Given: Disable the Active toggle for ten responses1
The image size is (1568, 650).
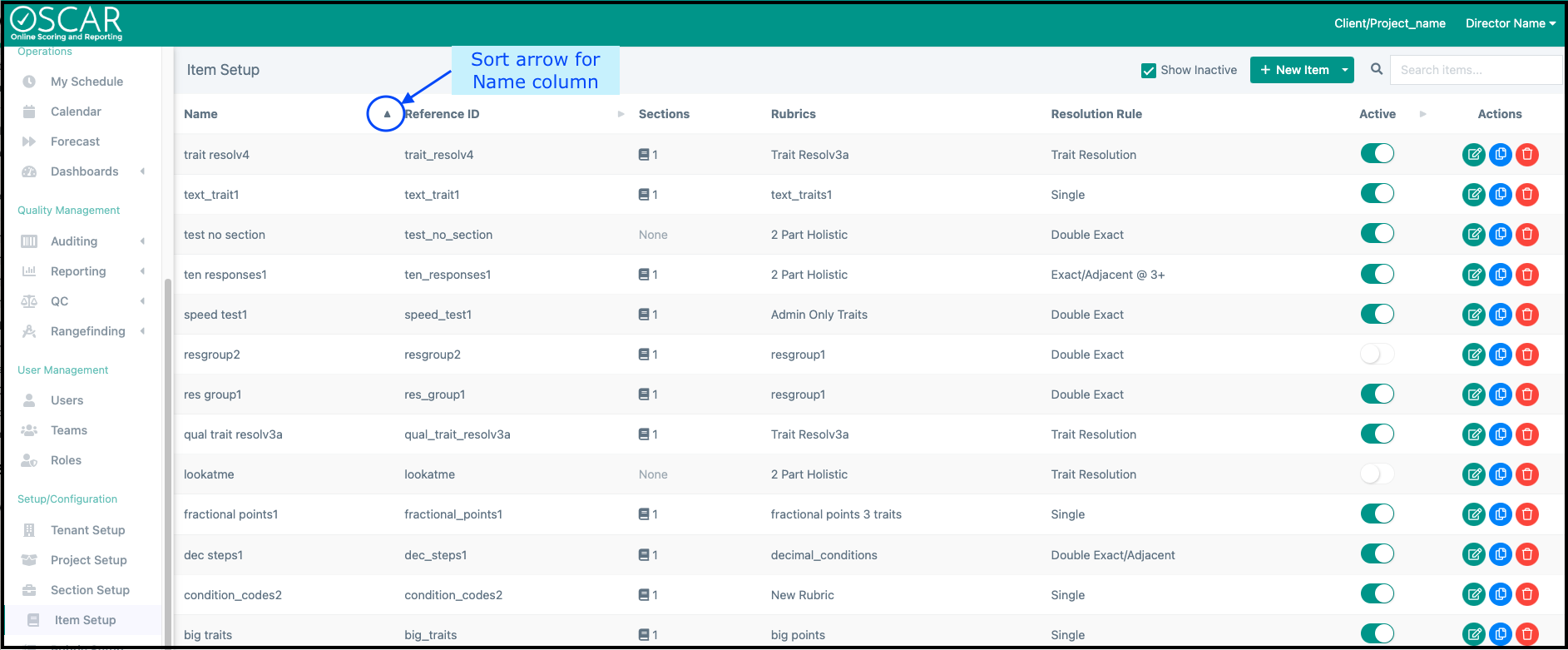Looking at the screenshot, I should [1377, 275].
